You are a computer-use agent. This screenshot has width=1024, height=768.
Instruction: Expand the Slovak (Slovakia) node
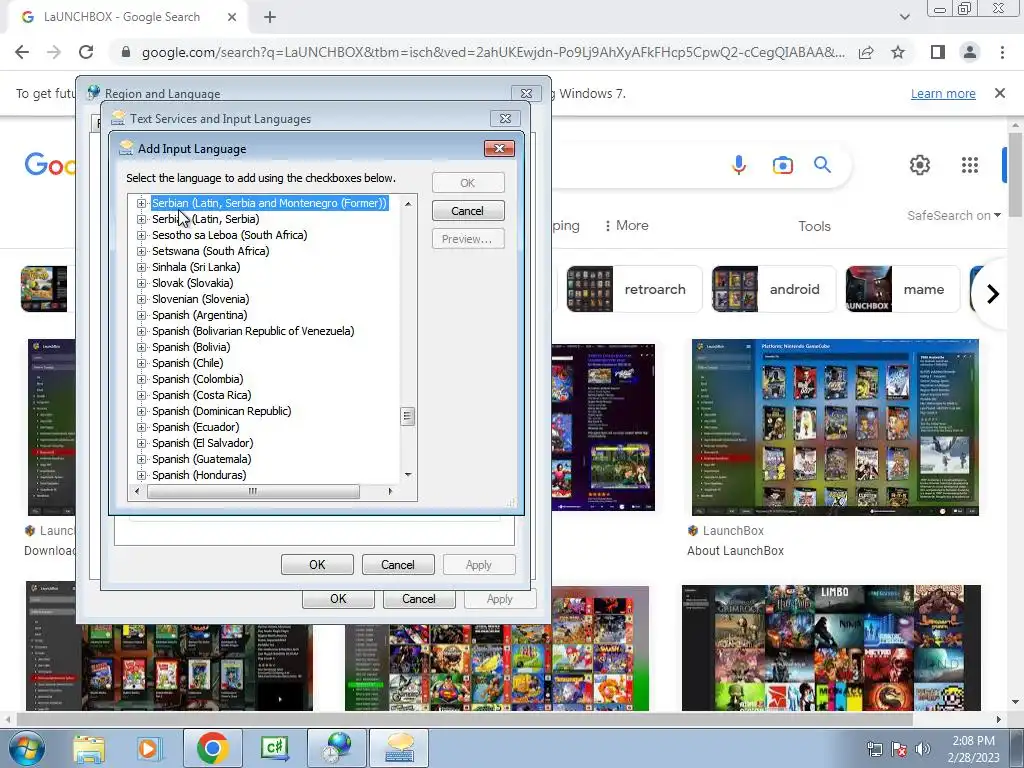coord(141,283)
